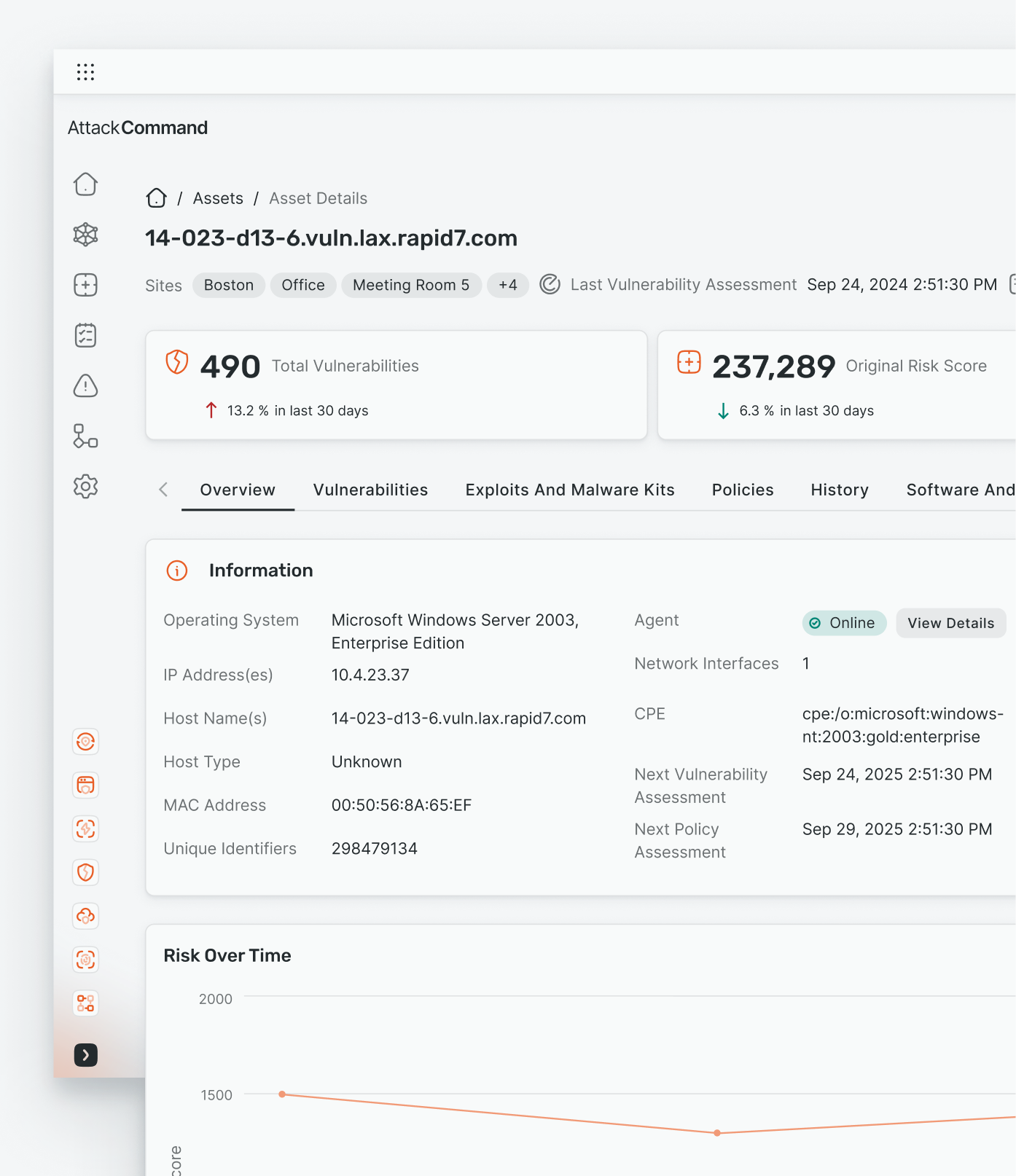Select the Meeting Room 5 site tag

click(411, 285)
